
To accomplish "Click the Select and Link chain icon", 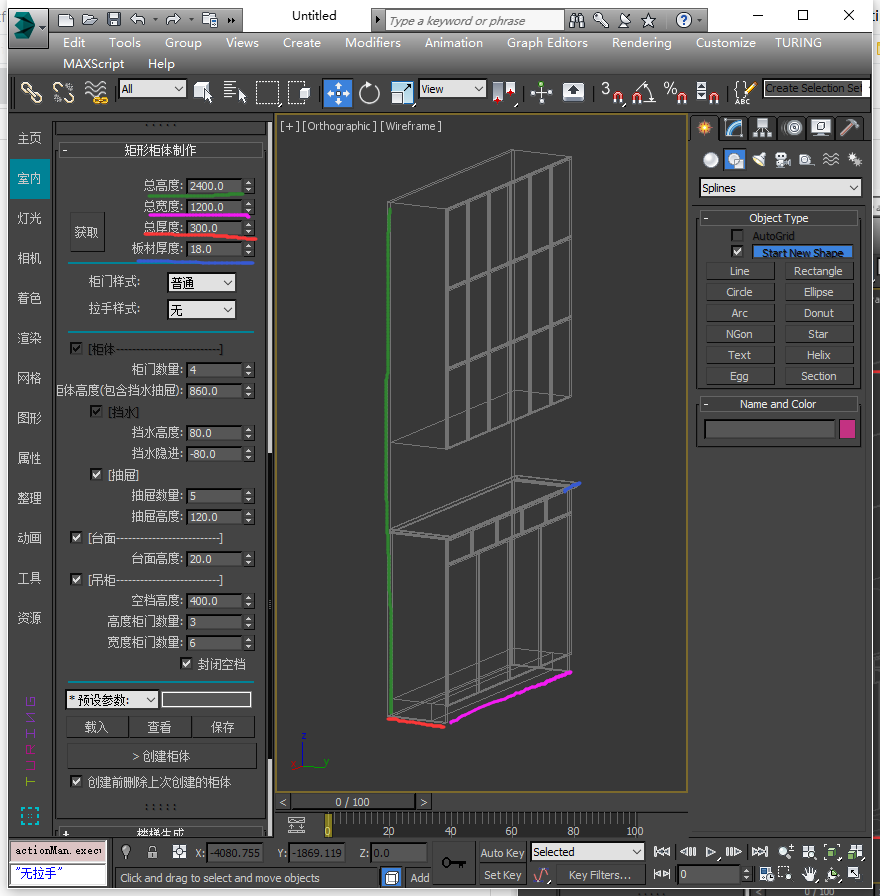I will [x=31, y=93].
